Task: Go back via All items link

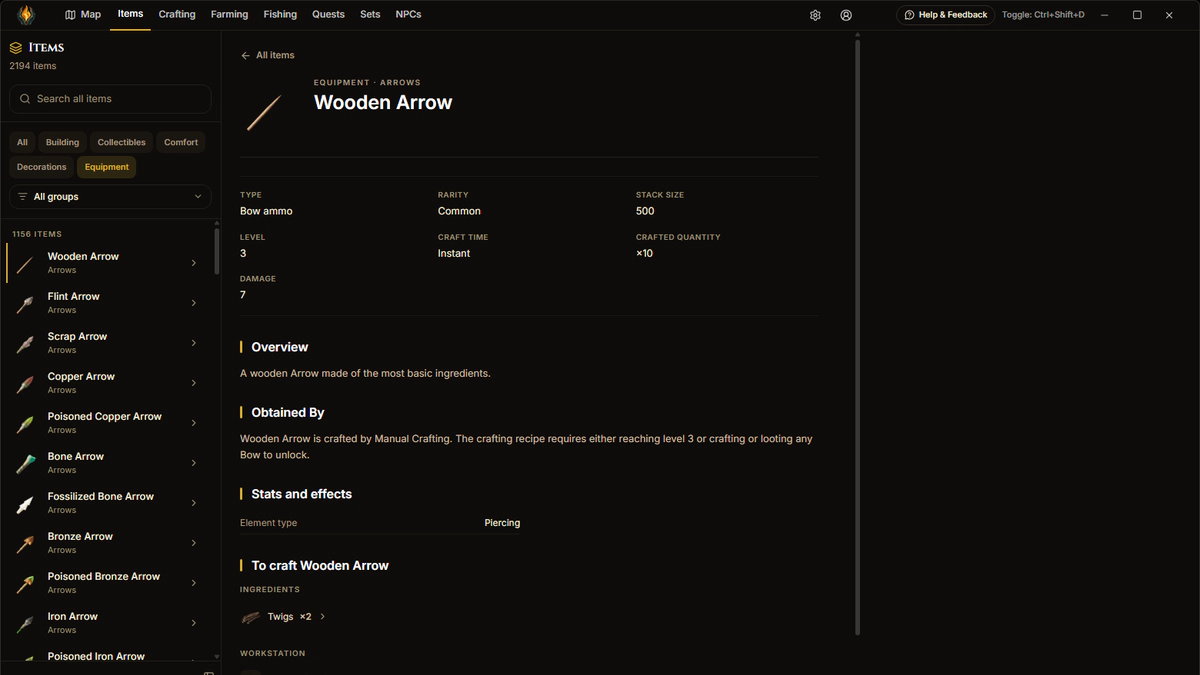Action: click(x=267, y=55)
